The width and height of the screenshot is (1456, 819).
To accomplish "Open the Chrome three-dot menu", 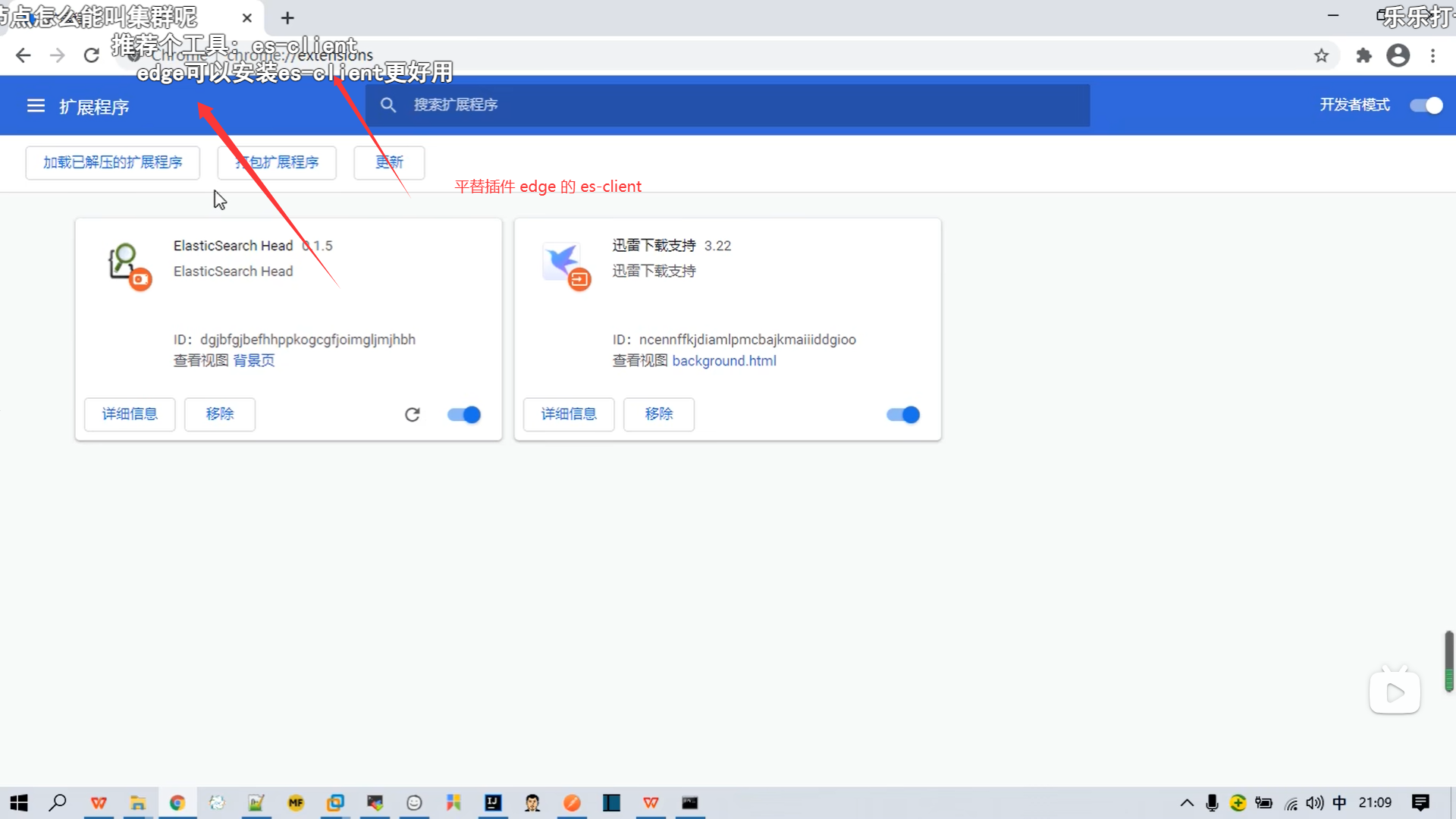I will [x=1432, y=55].
